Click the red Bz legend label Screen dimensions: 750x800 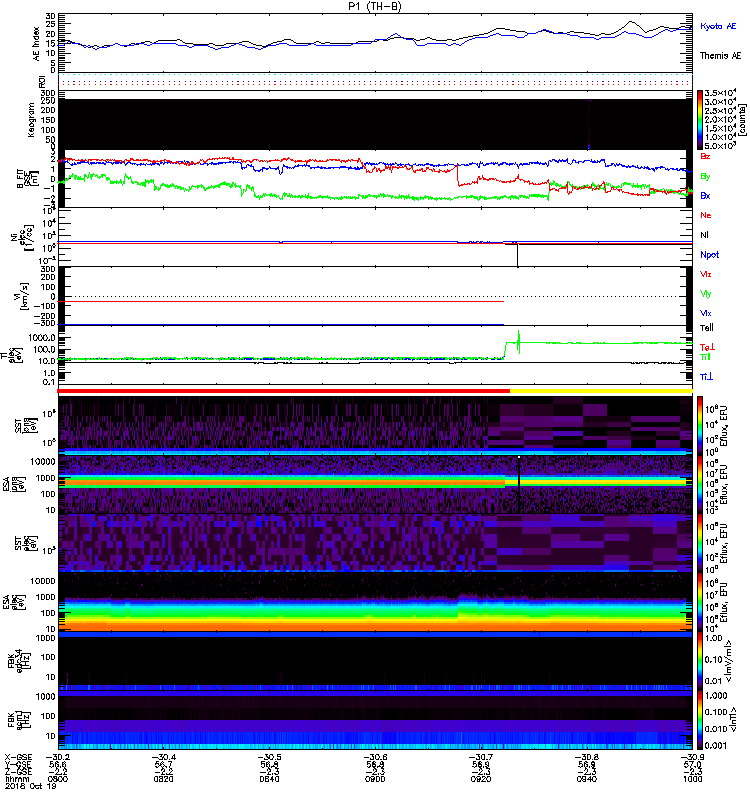coord(705,157)
